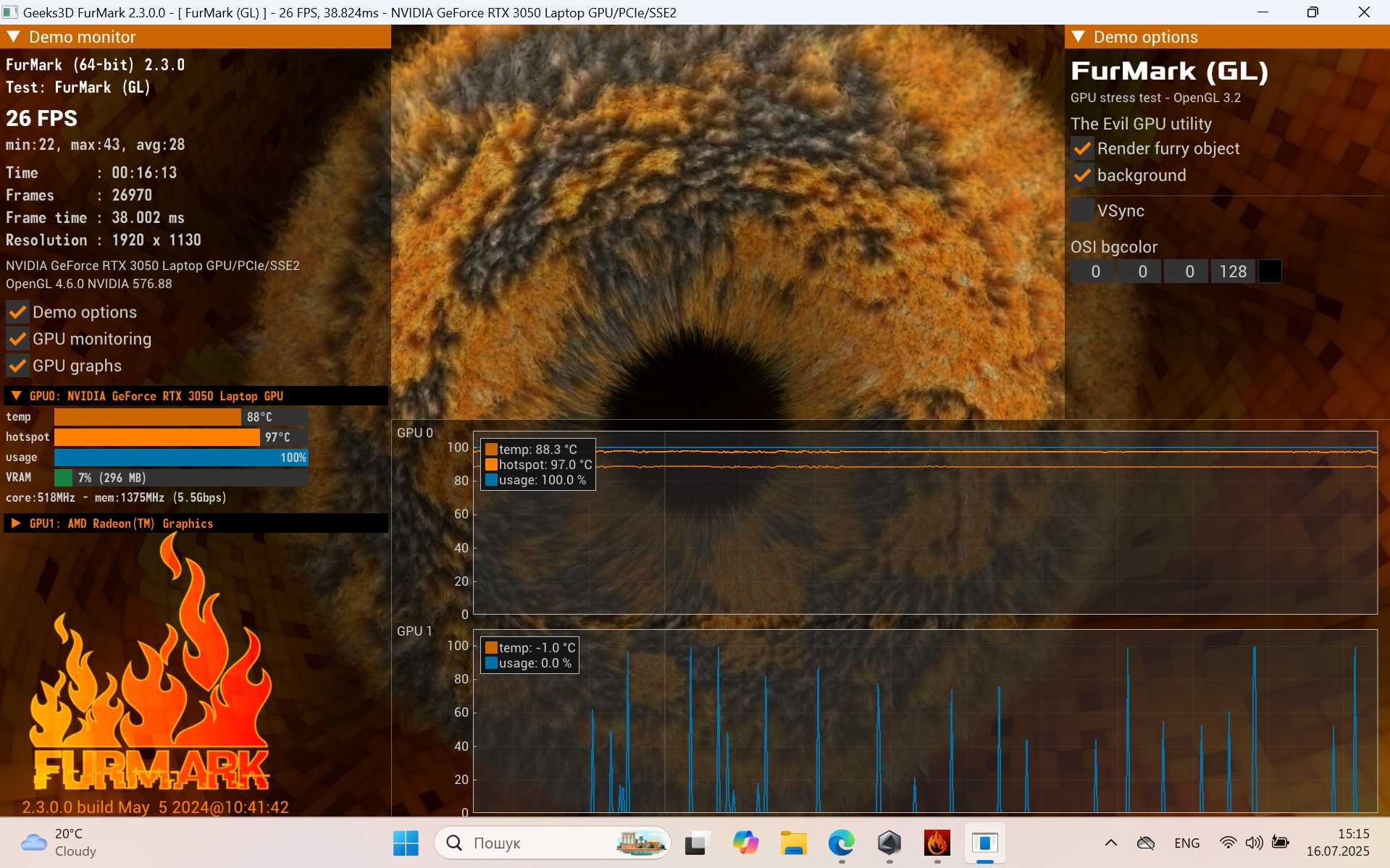Open clock and calendar 15:15
The height and width of the screenshot is (868, 1390).
(1338, 843)
